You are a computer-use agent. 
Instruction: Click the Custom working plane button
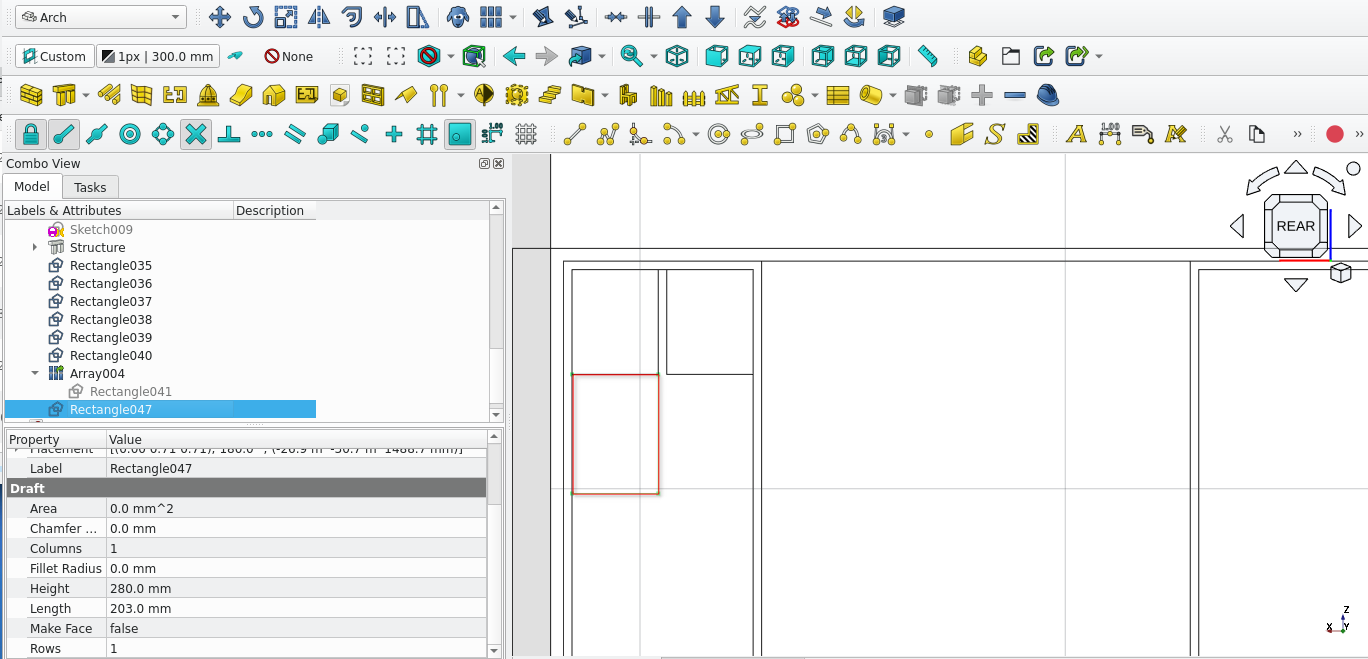(x=55, y=56)
